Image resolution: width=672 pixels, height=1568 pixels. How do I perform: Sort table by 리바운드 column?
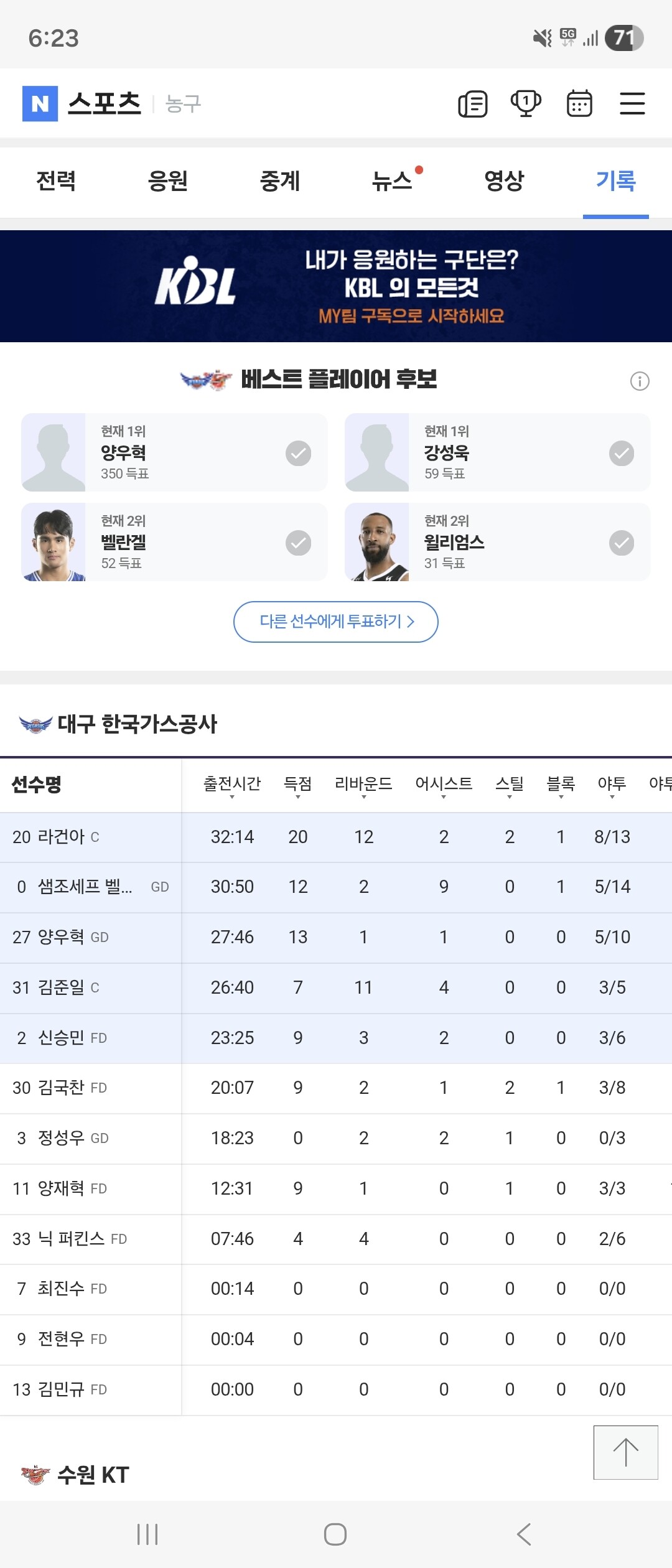363,785
